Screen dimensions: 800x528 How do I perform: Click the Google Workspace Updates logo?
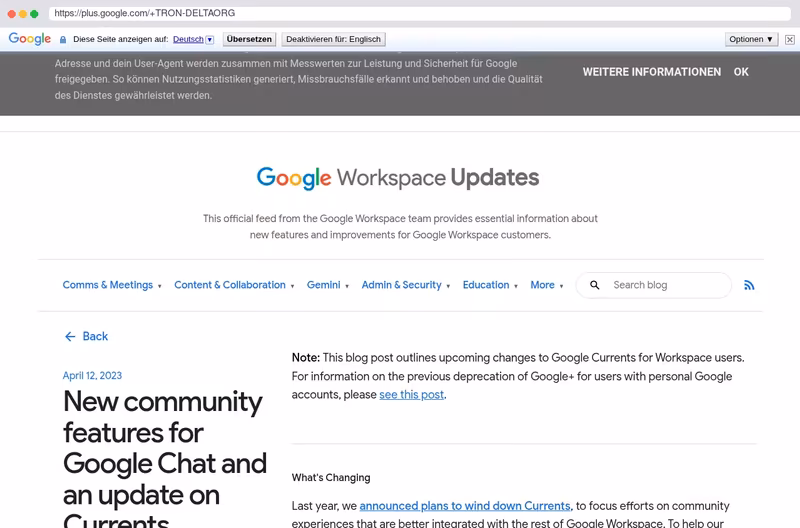pos(397,178)
